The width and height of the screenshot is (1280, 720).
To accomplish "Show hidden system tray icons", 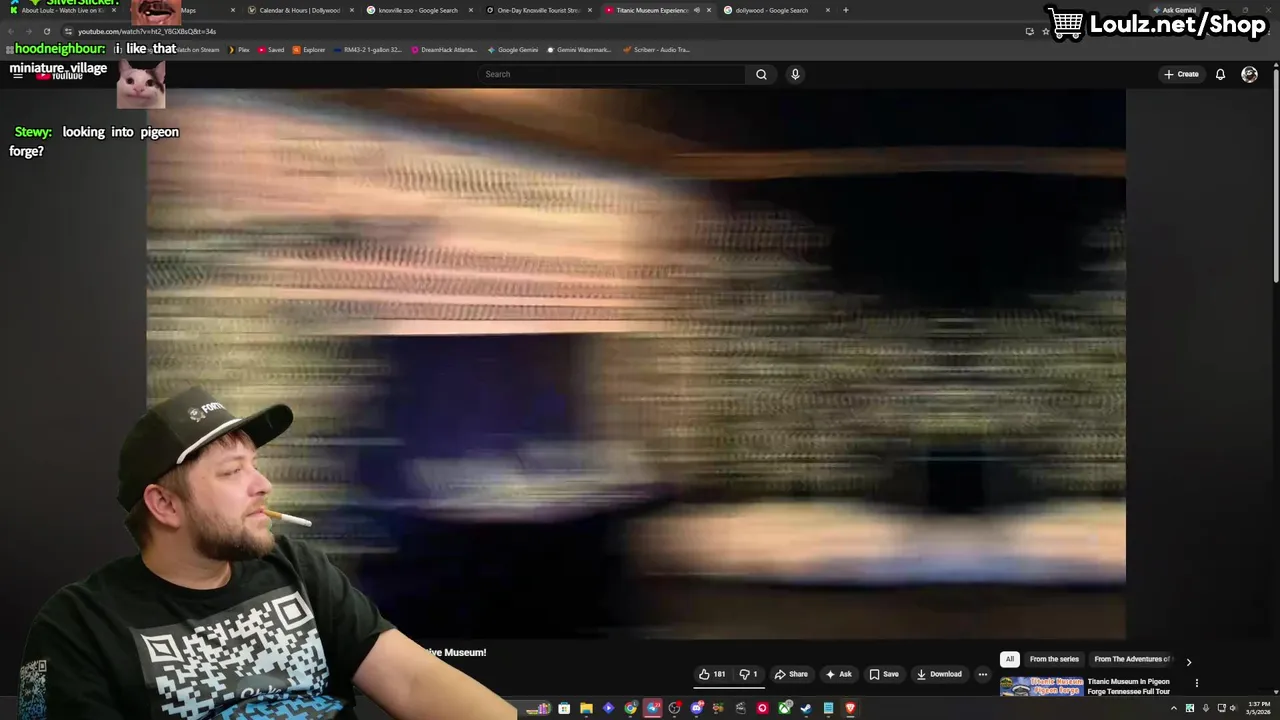I will click(1174, 708).
